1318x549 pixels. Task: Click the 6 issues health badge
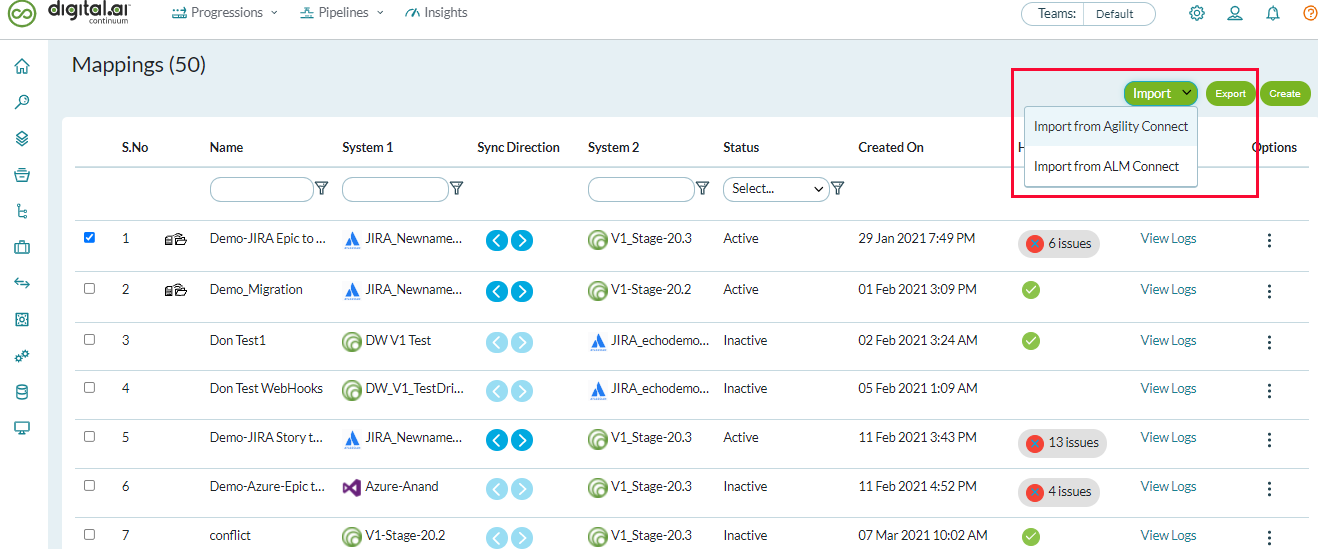coord(1059,243)
